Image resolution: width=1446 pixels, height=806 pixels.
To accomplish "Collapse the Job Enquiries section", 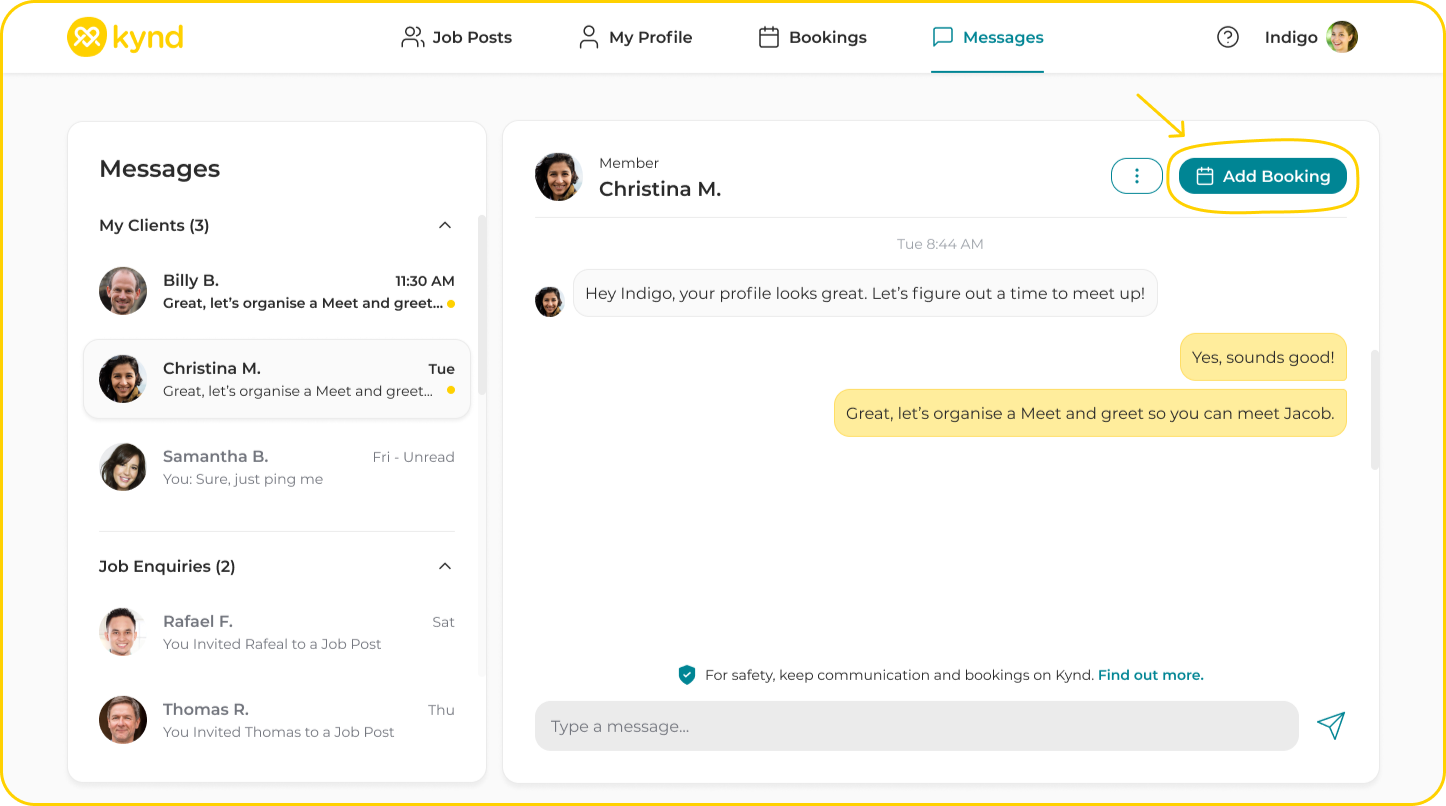I will pyautogui.click(x=445, y=566).
